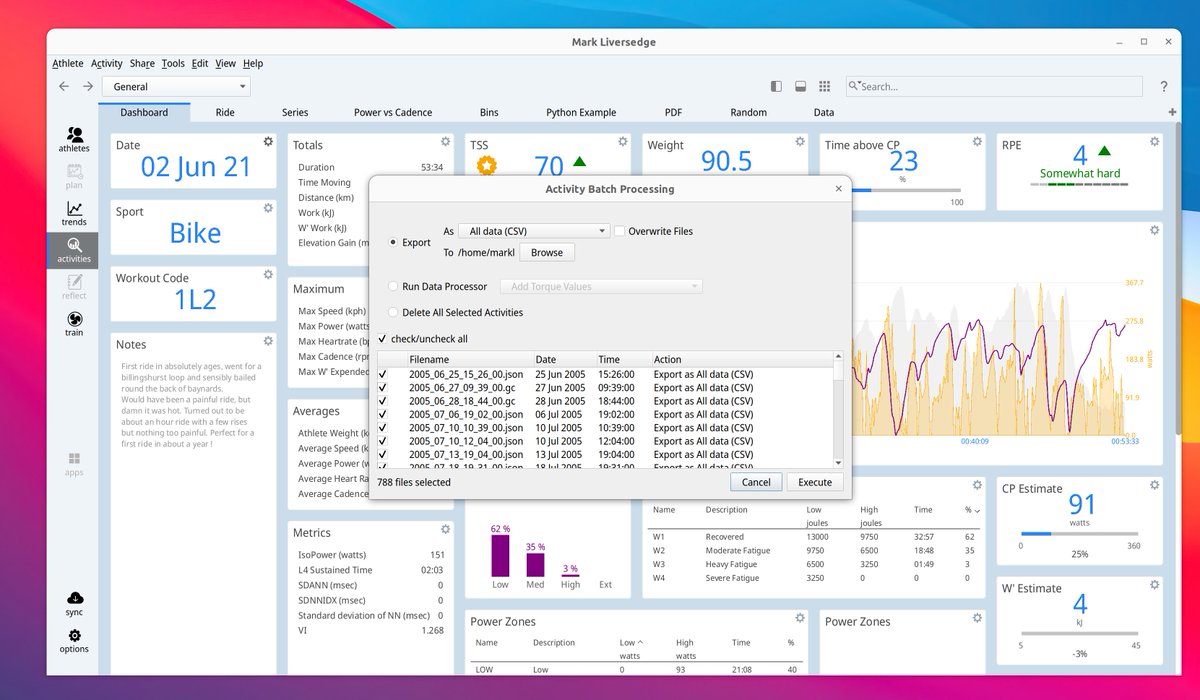1200x700 pixels.
Task: Open the train view in sidebar
Action: point(74,324)
